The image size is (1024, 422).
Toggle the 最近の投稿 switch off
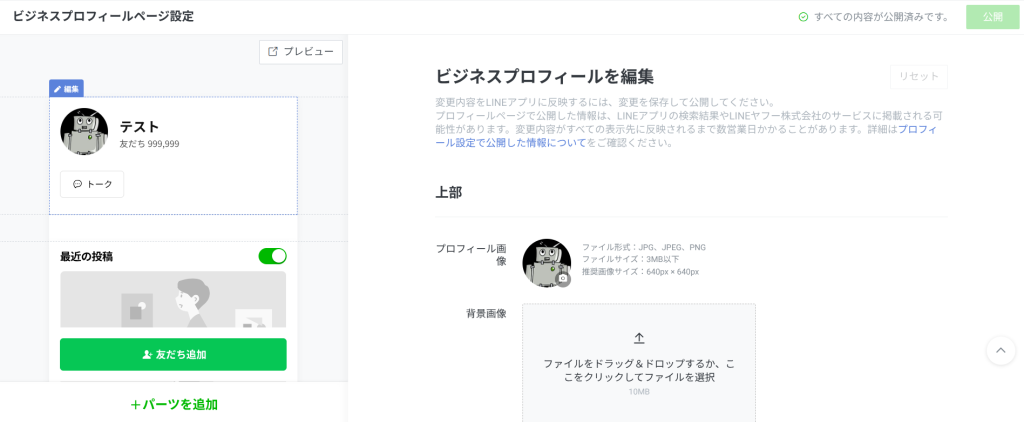(272, 256)
